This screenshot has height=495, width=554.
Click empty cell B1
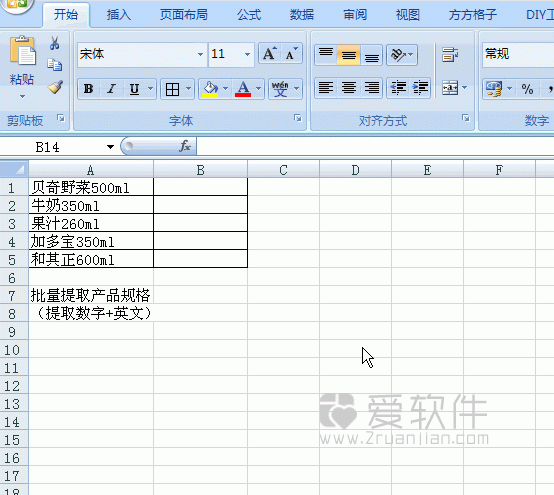(x=200, y=187)
